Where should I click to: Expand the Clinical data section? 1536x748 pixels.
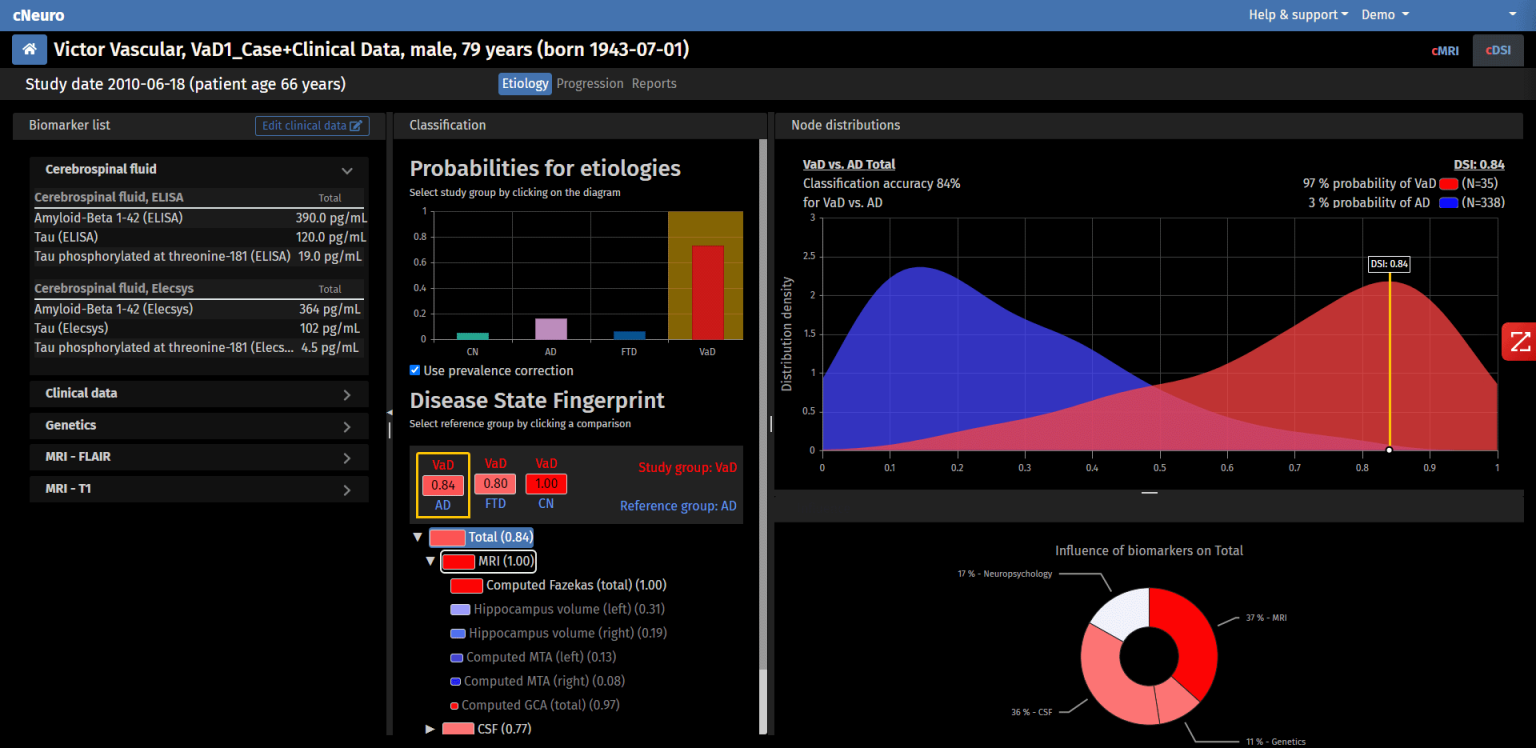[x=347, y=395]
